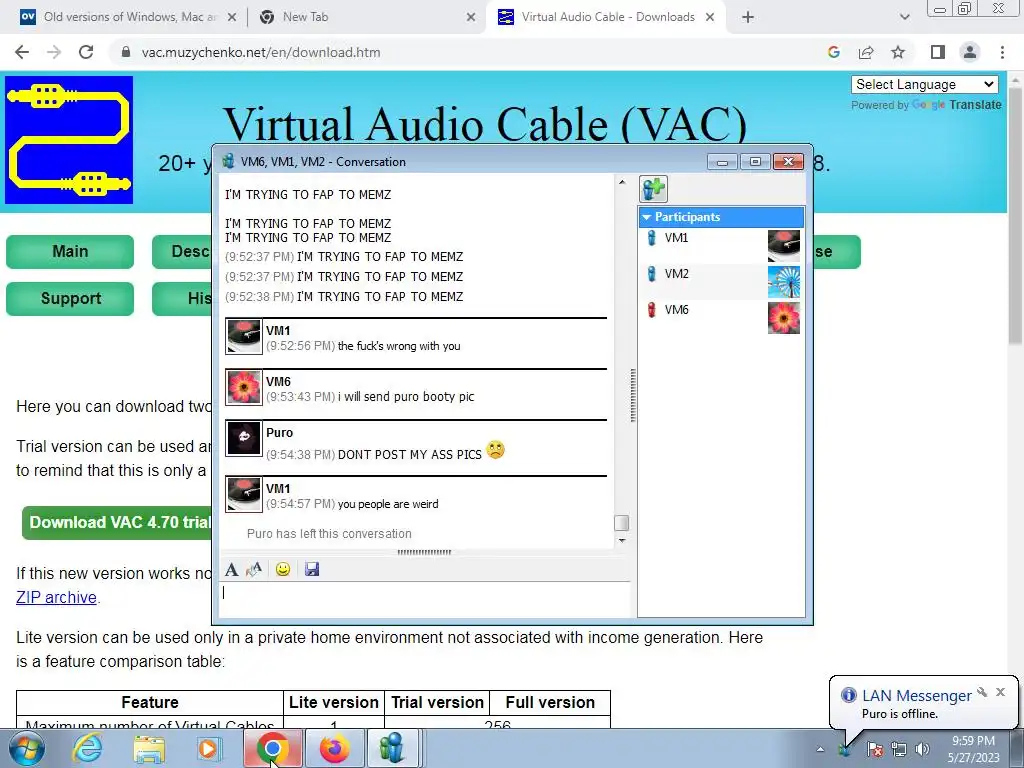Click the conversation scrollbar up arrow
1024x768 pixels.
point(622,182)
